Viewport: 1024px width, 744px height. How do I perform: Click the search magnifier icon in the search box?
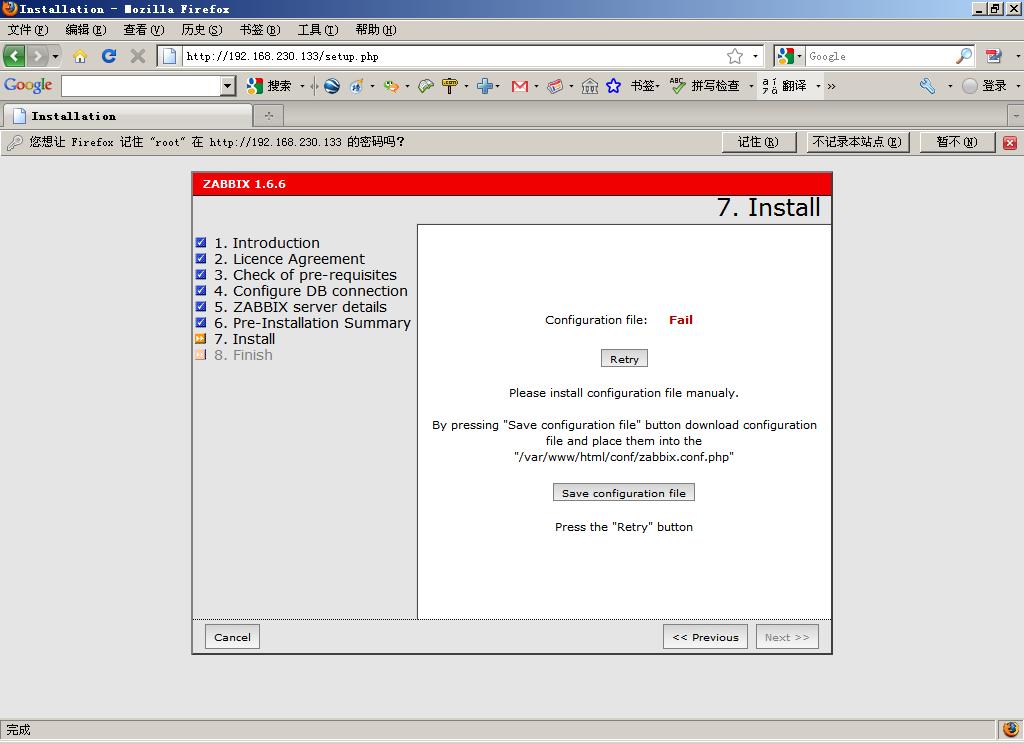click(x=964, y=56)
